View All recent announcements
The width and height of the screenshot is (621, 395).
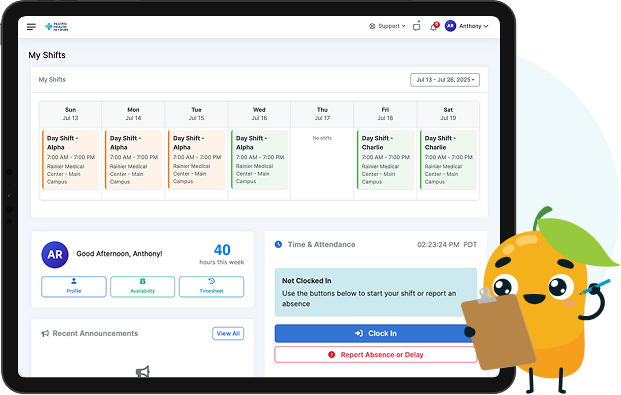(x=228, y=334)
